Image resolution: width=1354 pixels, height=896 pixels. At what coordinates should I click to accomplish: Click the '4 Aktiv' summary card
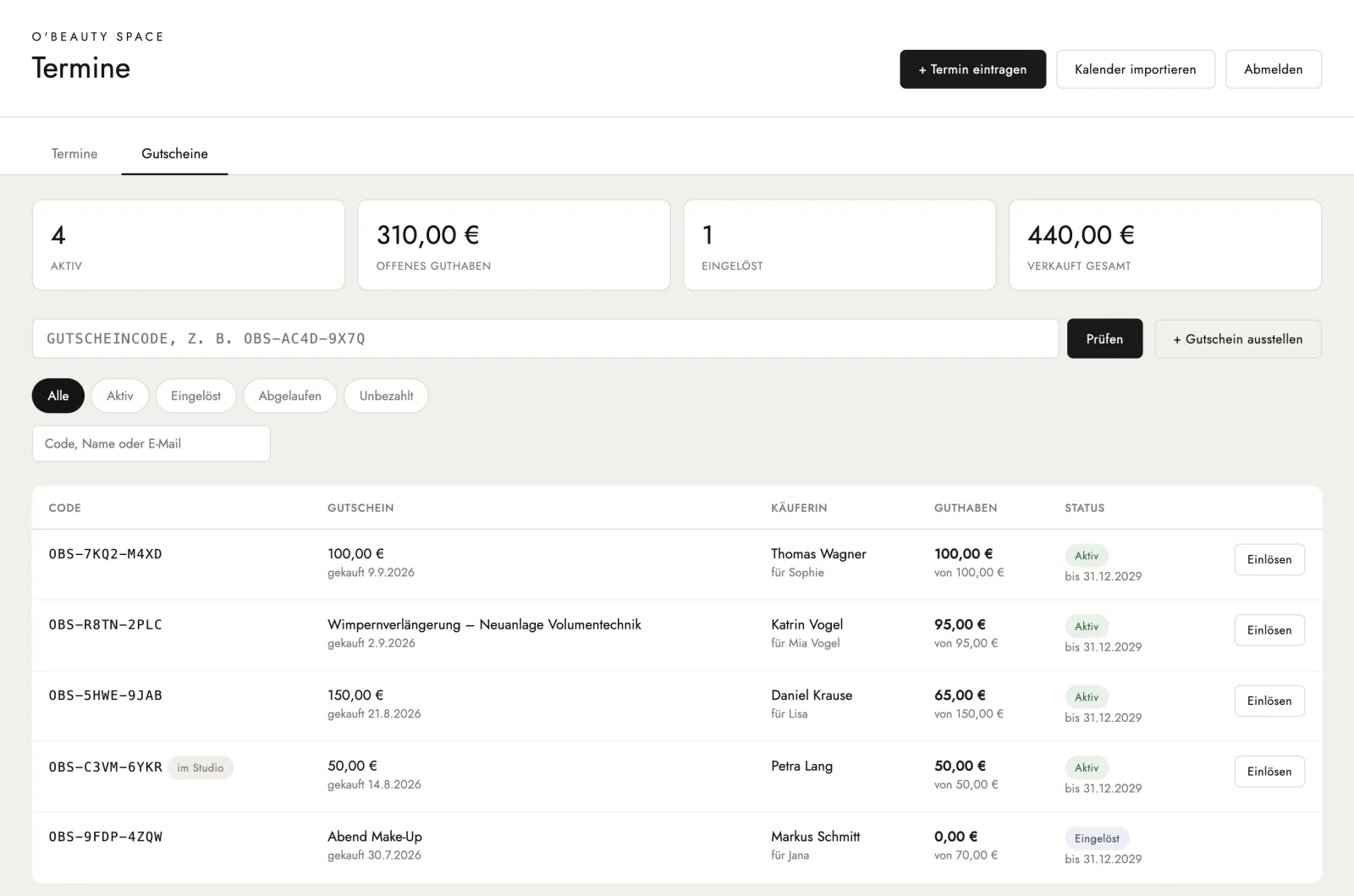pos(189,245)
